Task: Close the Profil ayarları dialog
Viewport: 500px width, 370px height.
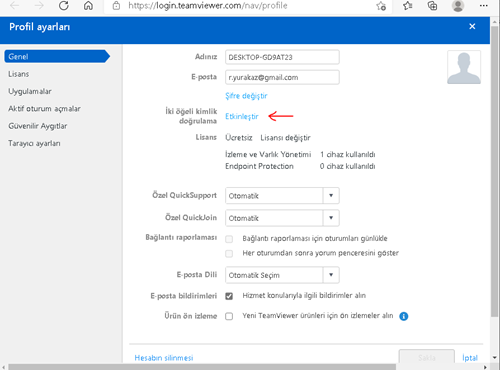Action: pos(472,26)
